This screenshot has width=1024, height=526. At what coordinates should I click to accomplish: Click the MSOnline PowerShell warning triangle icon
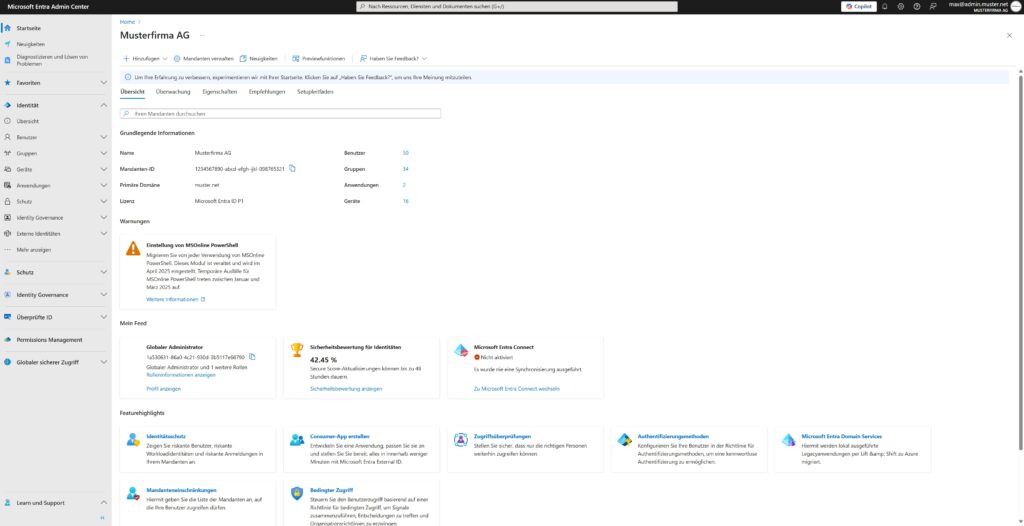pyautogui.click(x=133, y=248)
